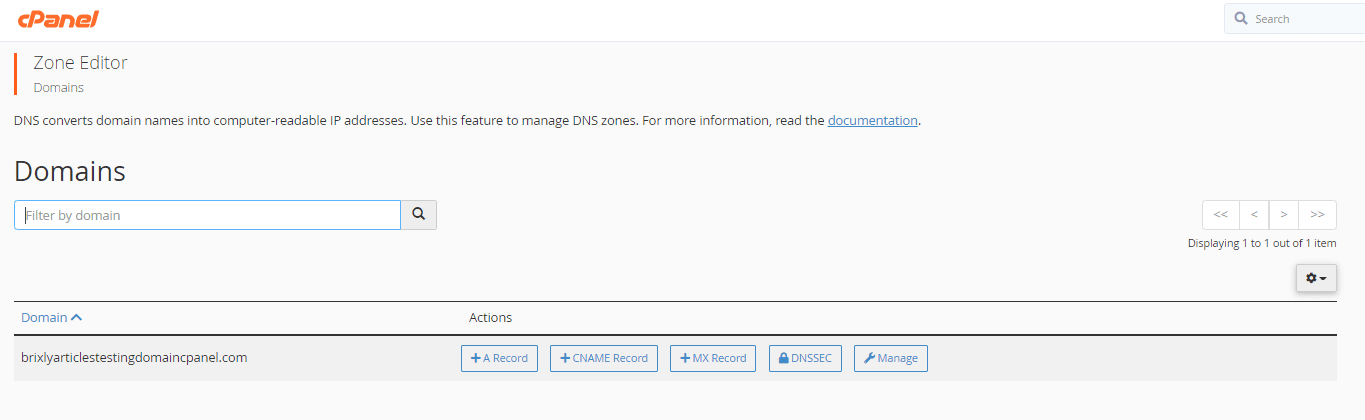Image resolution: width=1365 pixels, height=420 pixels.
Task: Jump to the last results page
Action: [x=1317, y=215]
